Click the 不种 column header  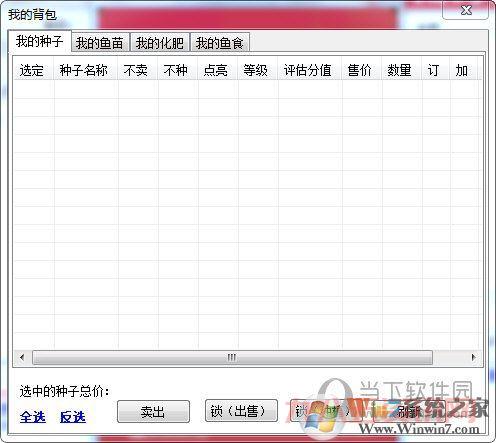coord(178,70)
